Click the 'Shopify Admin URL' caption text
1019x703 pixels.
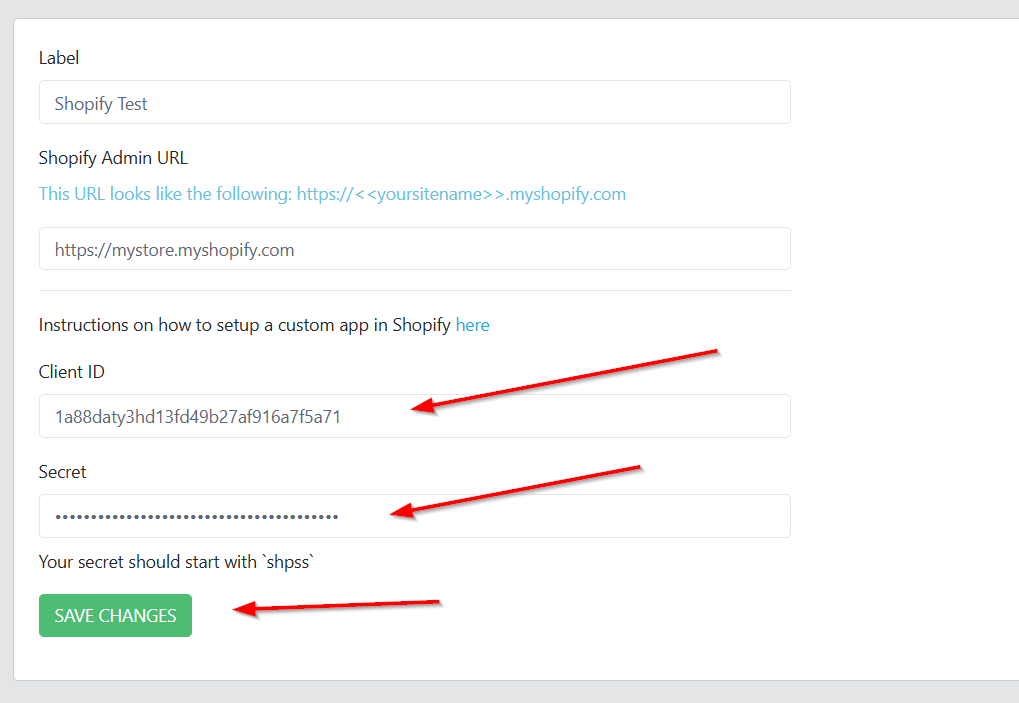[x=113, y=158]
